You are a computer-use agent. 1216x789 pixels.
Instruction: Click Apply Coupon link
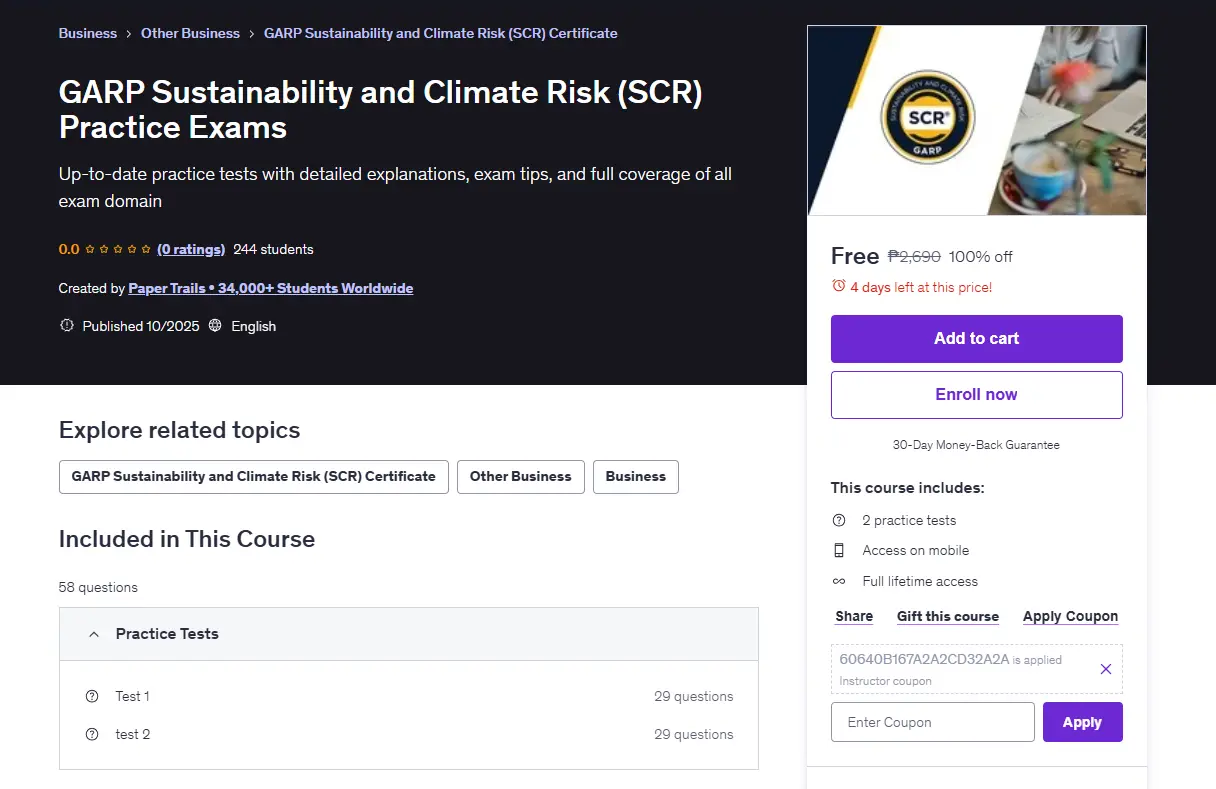[x=1070, y=616]
